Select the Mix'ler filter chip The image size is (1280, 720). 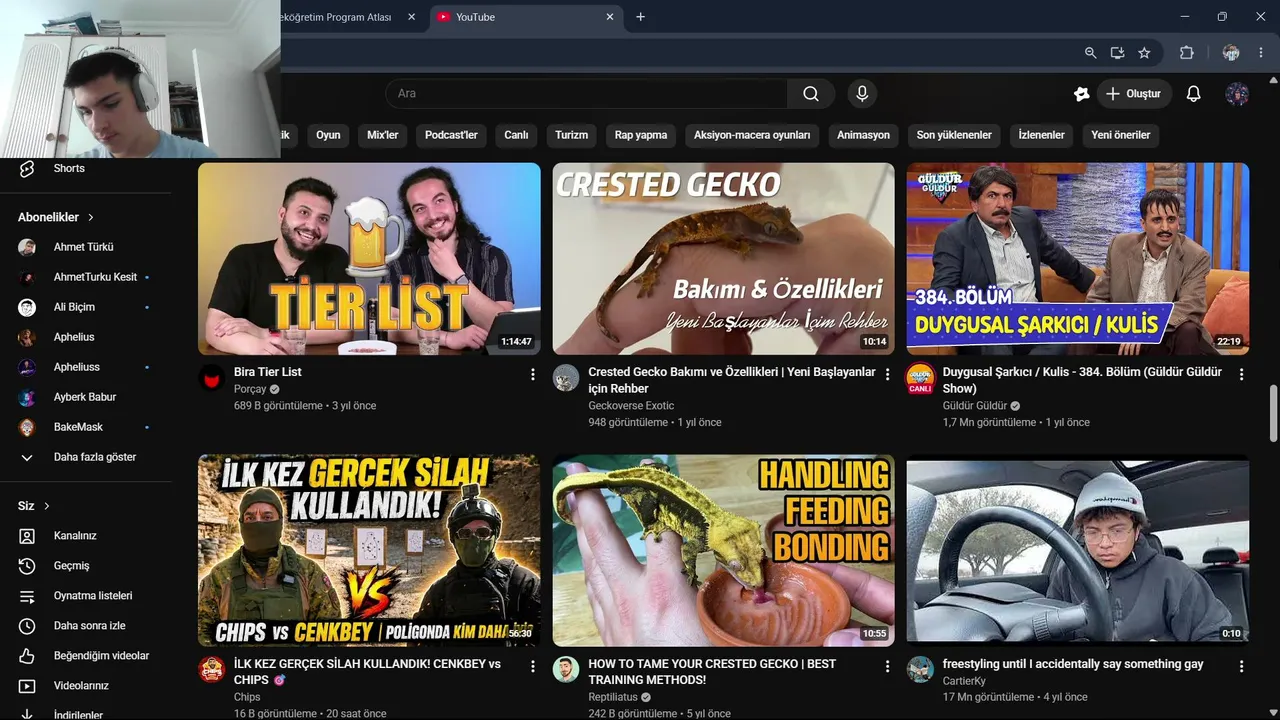coord(383,135)
